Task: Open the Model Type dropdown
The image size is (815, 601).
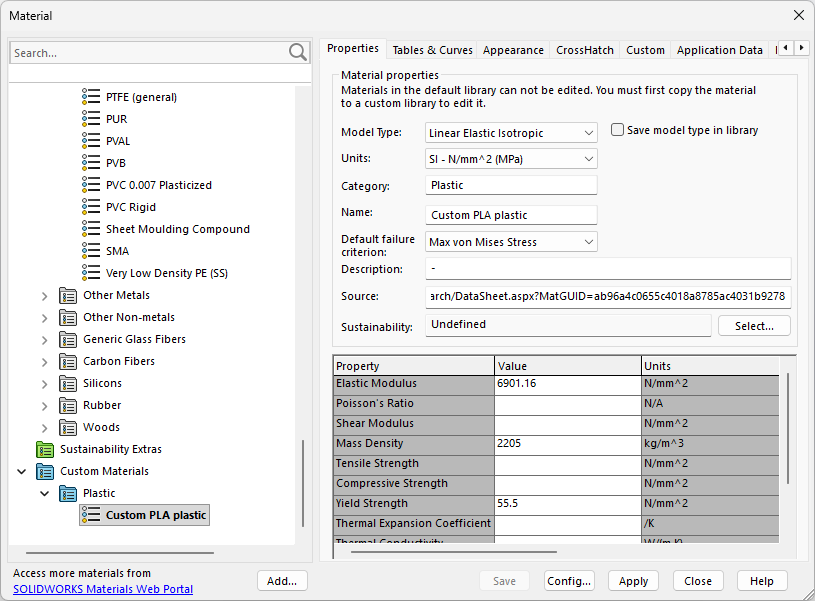Action: point(511,133)
